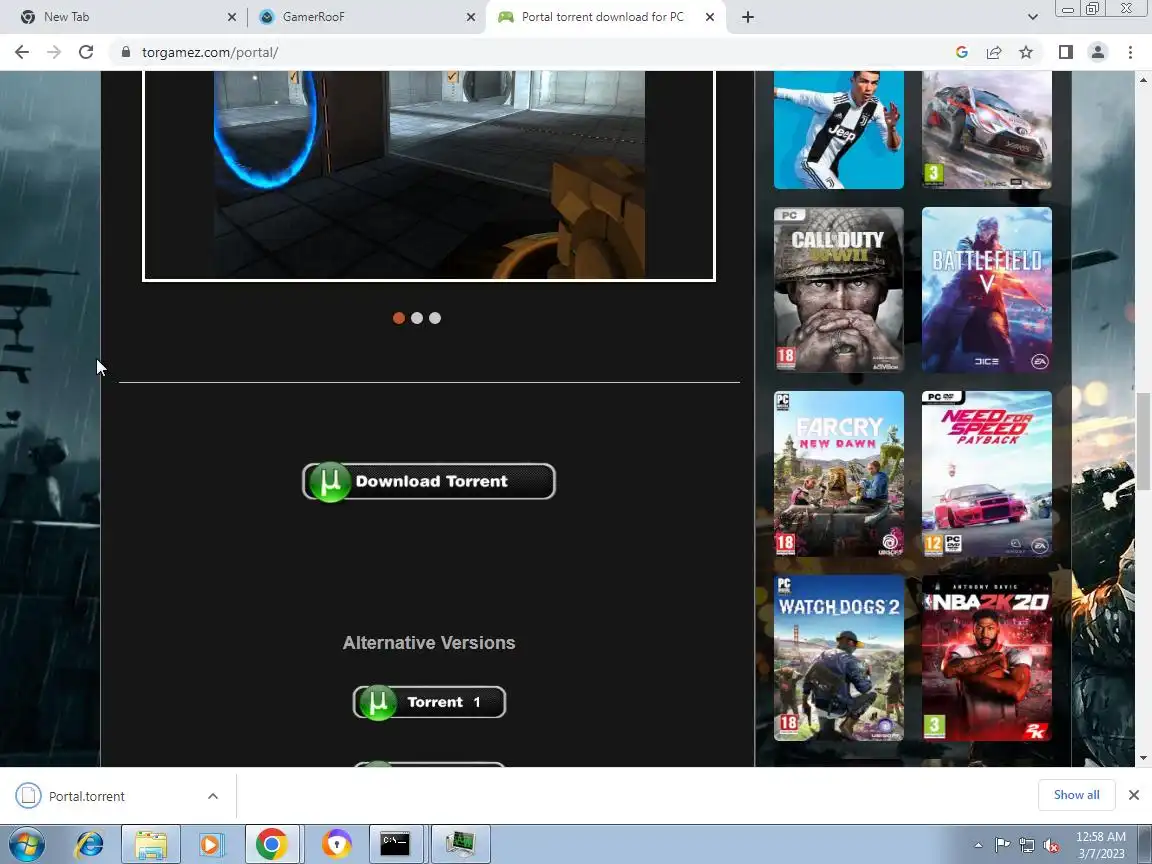Open Chrome side panel icon
Screen dimensions: 1152x864
click(x=1065, y=52)
